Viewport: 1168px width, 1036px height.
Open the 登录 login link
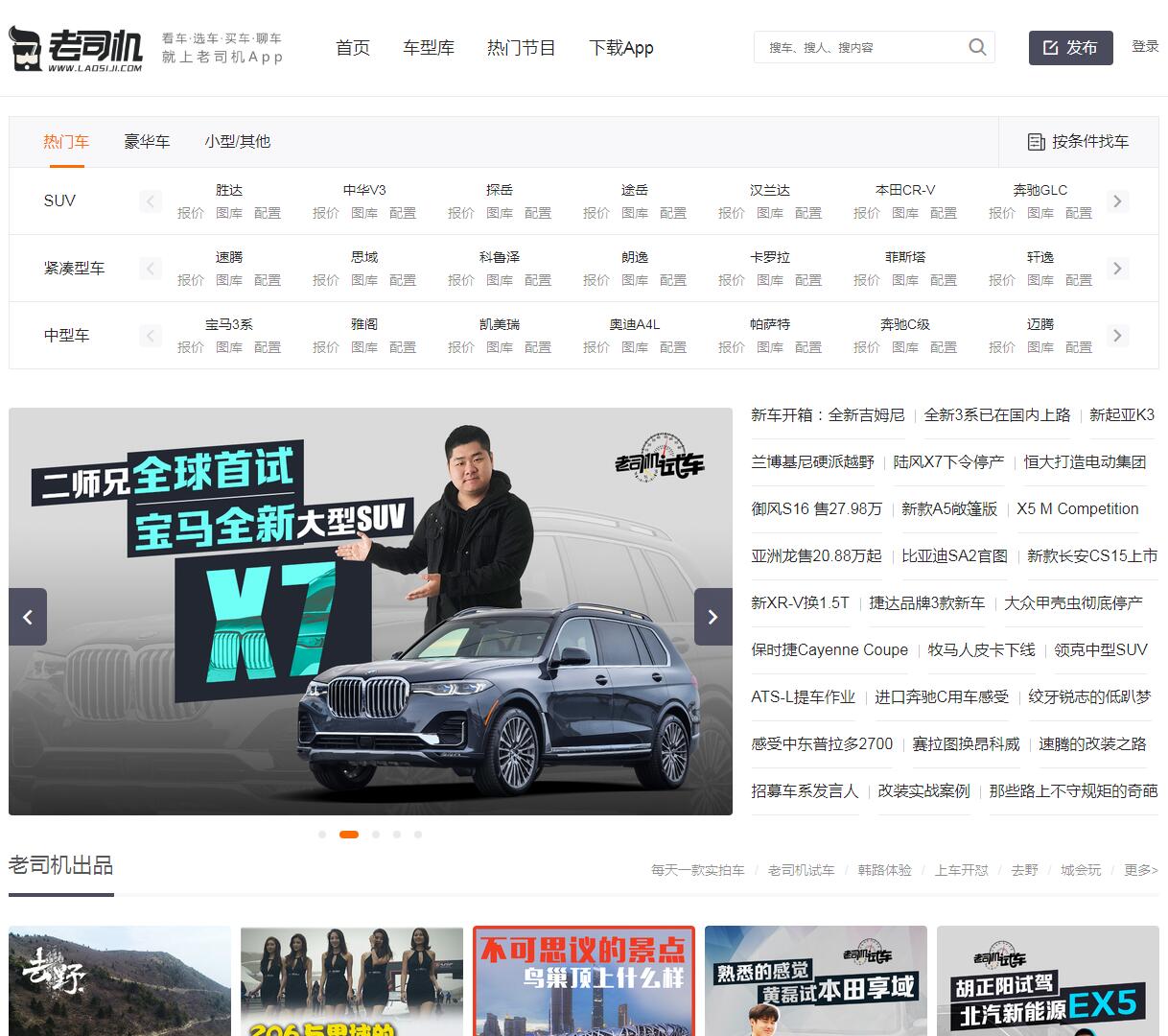click(x=1145, y=46)
